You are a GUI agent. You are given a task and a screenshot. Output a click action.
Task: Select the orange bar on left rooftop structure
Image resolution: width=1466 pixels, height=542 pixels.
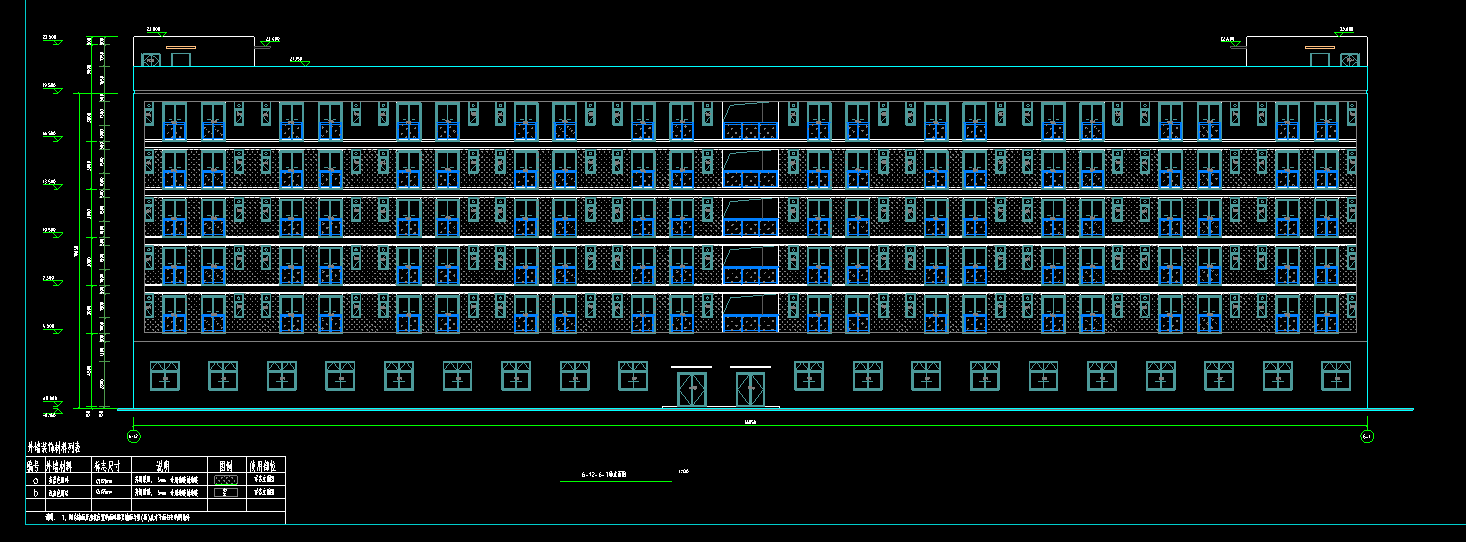tap(181, 47)
